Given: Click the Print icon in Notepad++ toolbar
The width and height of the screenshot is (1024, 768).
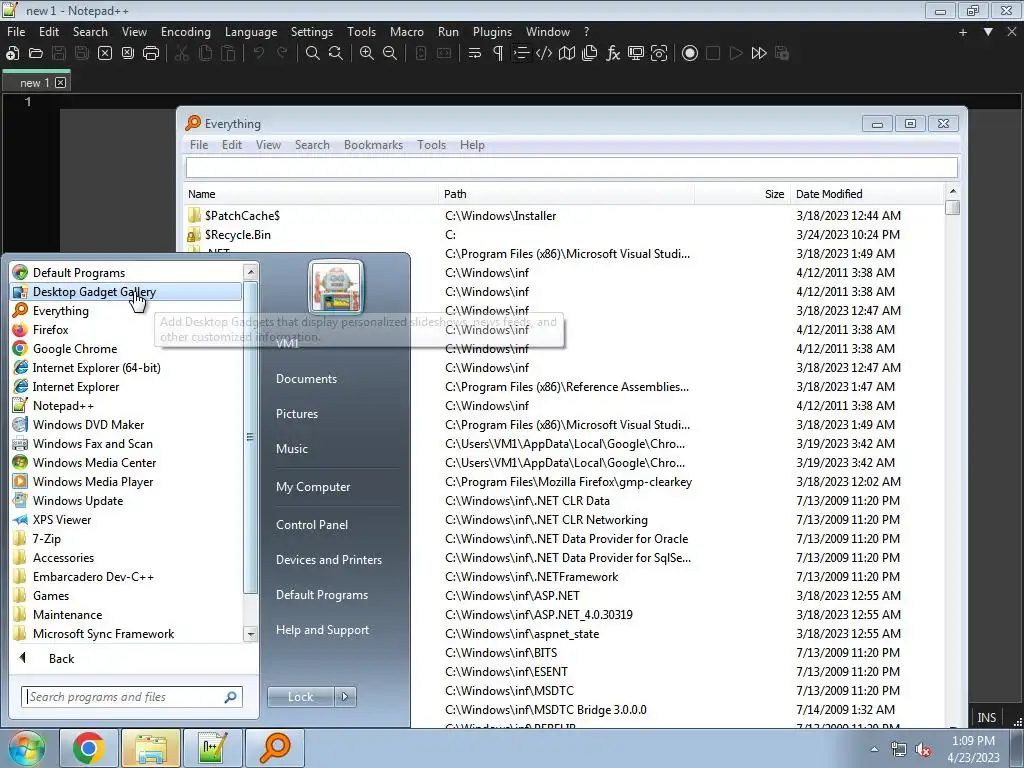Looking at the screenshot, I should pyautogui.click(x=151, y=54).
